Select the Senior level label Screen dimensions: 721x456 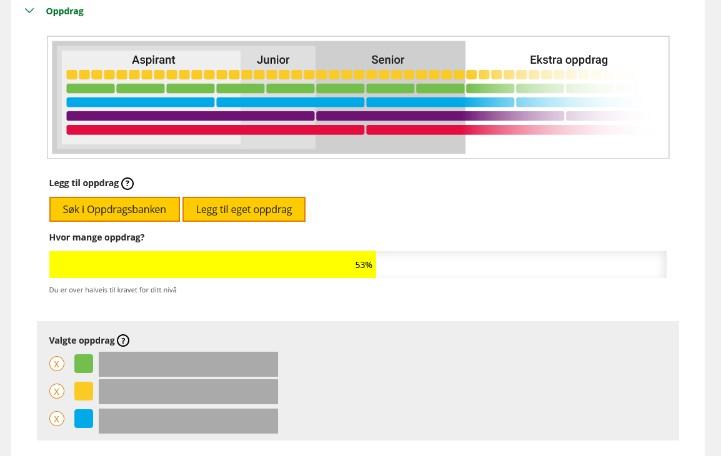click(x=388, y=60)
